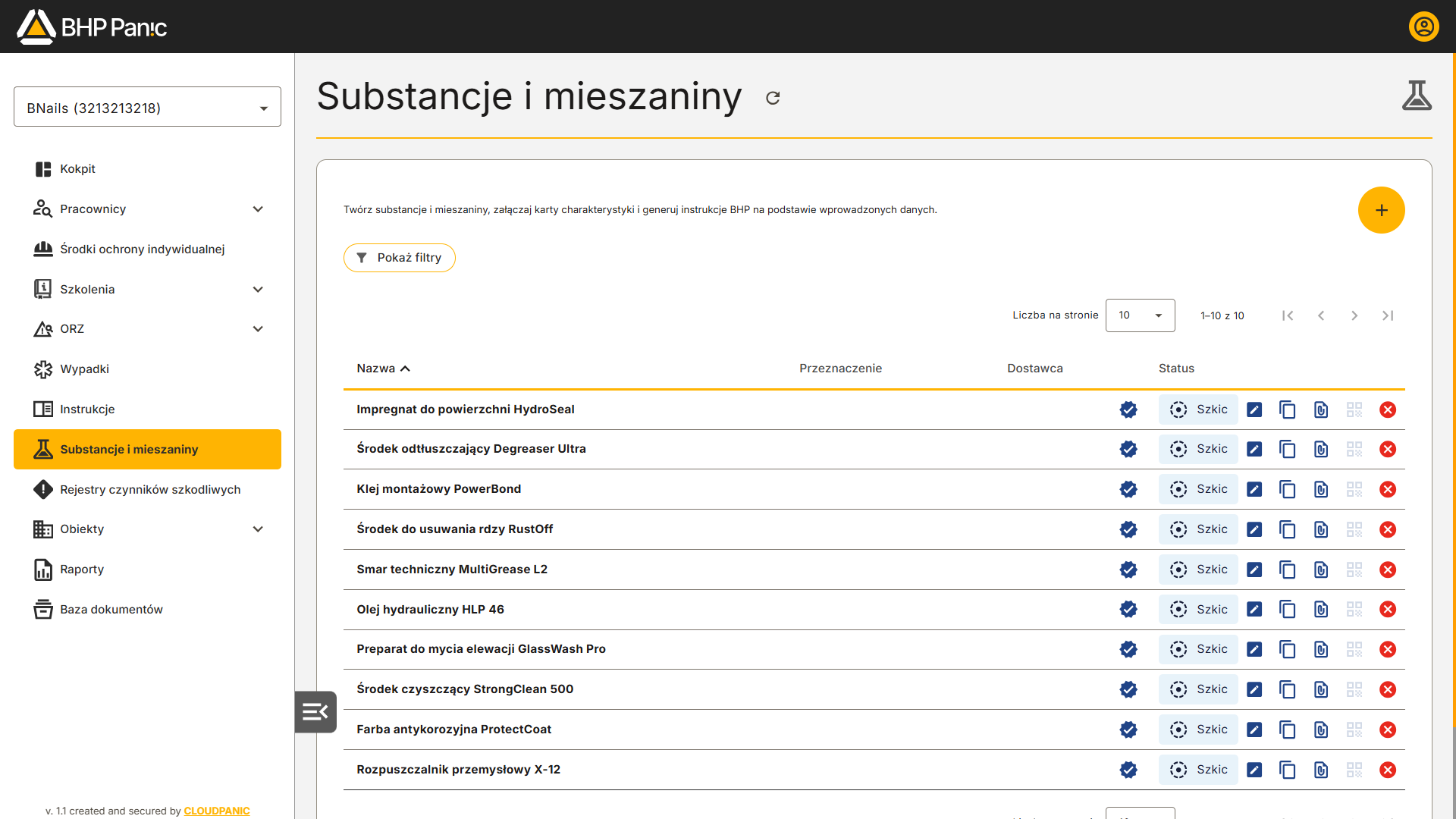
Task: Click the Przeznaczenie column header
Action: coord(840,369)
